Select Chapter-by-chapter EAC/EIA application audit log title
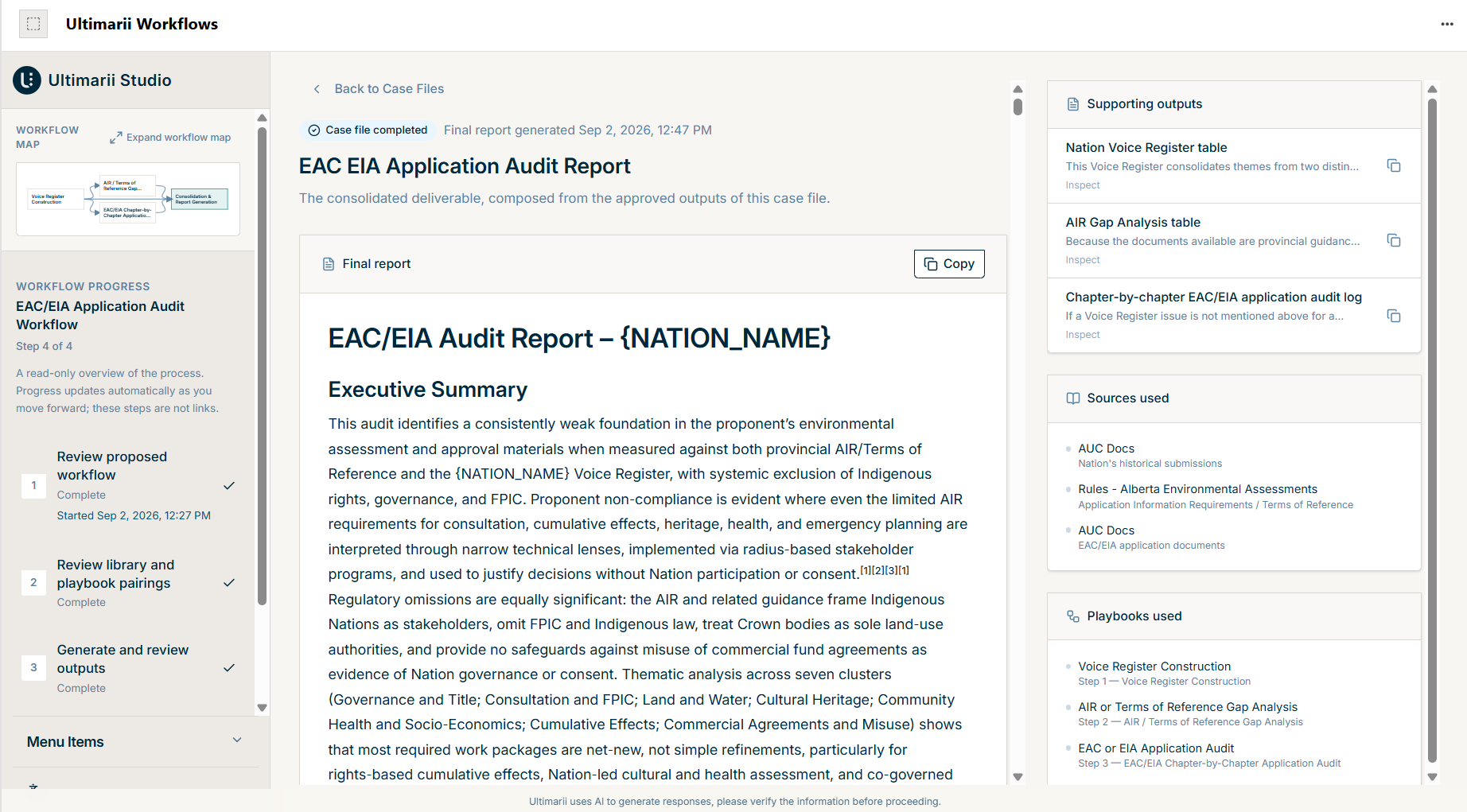1467x812 pixels. click(x=1213, y=297)
